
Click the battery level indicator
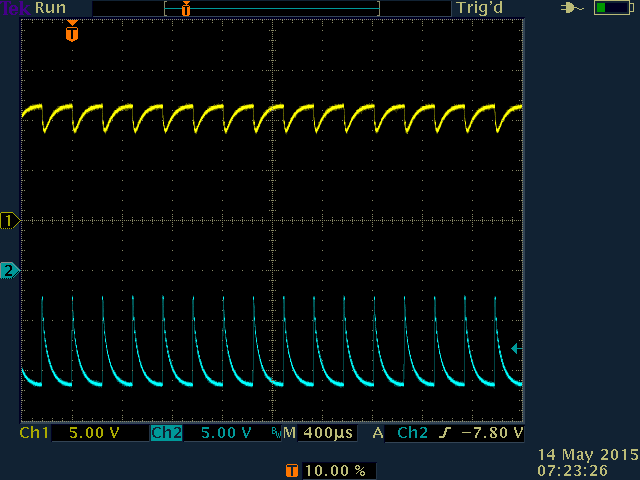(x=613, y=8)
